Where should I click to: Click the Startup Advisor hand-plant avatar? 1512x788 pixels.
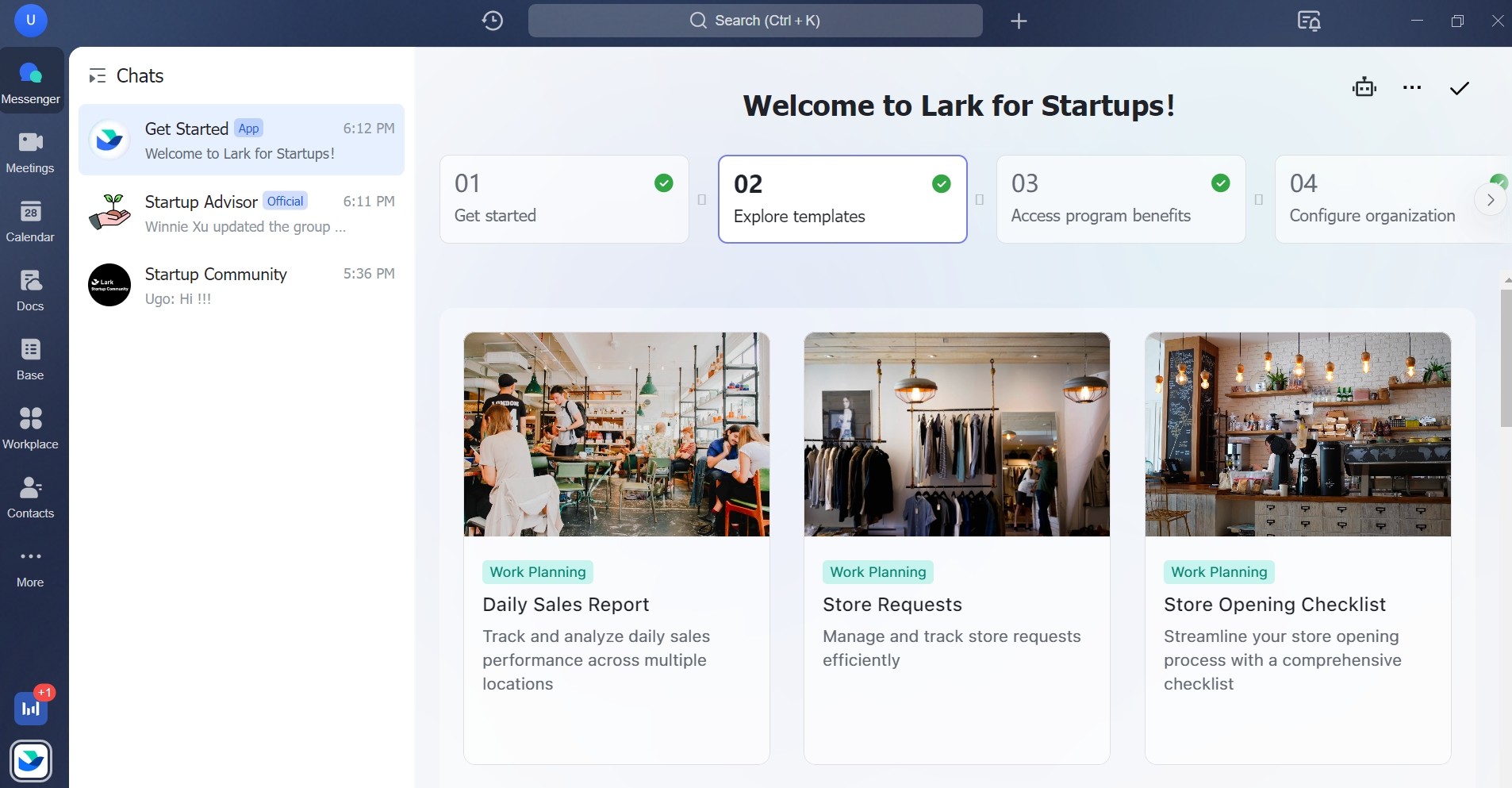point(109,213)
